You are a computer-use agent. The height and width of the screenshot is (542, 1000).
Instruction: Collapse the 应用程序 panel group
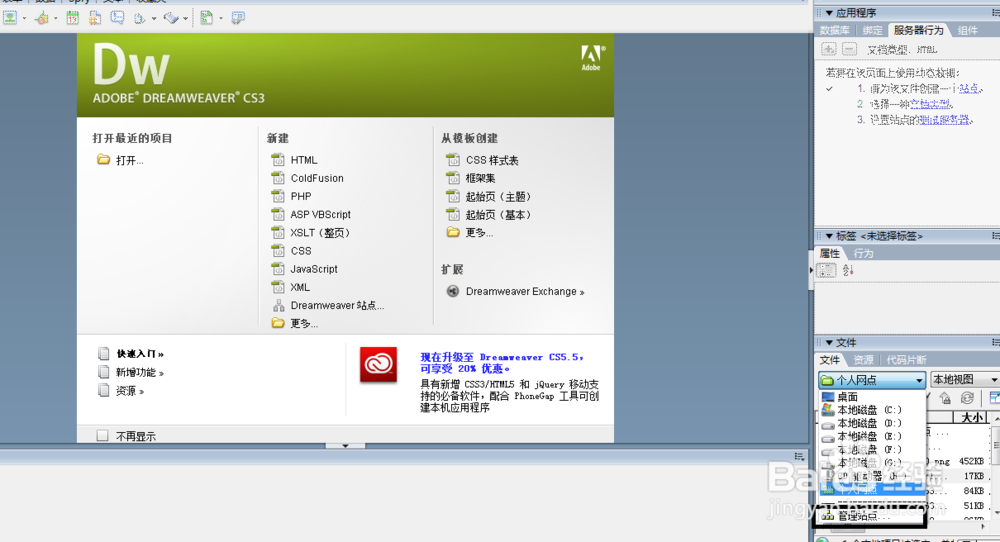(829, 13)
